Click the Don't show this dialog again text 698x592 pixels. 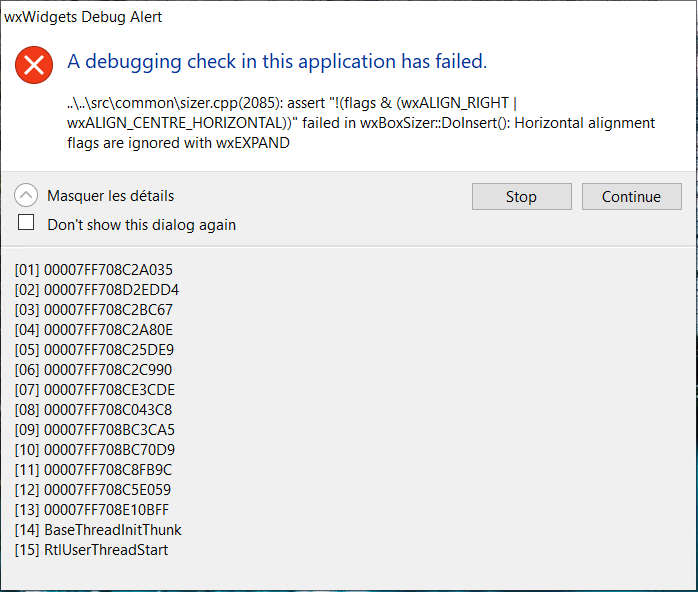[x=142, y=225]
